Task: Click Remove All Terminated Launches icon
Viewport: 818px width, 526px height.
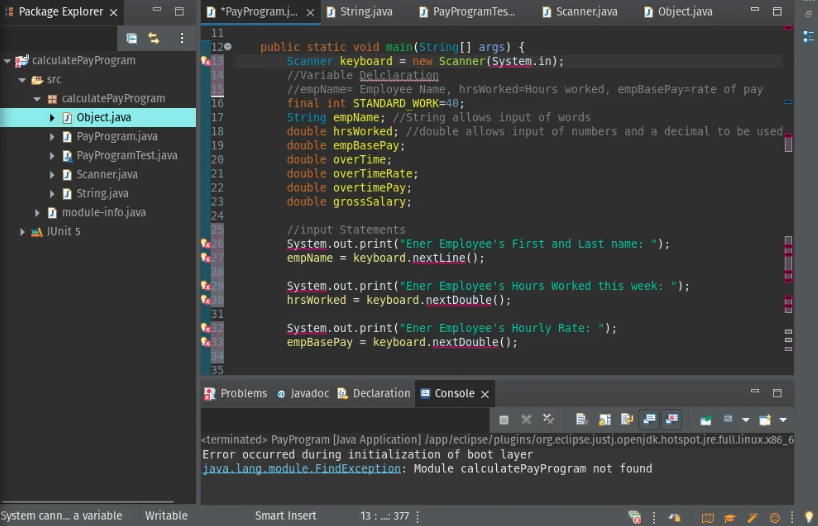Action: pos(548,420)
